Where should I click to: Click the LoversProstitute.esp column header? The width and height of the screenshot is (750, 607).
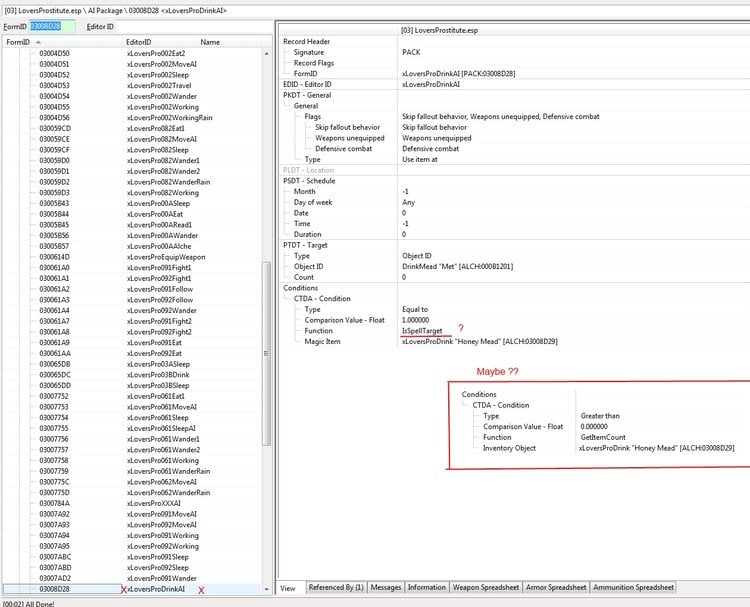click(x=439, y=30)
